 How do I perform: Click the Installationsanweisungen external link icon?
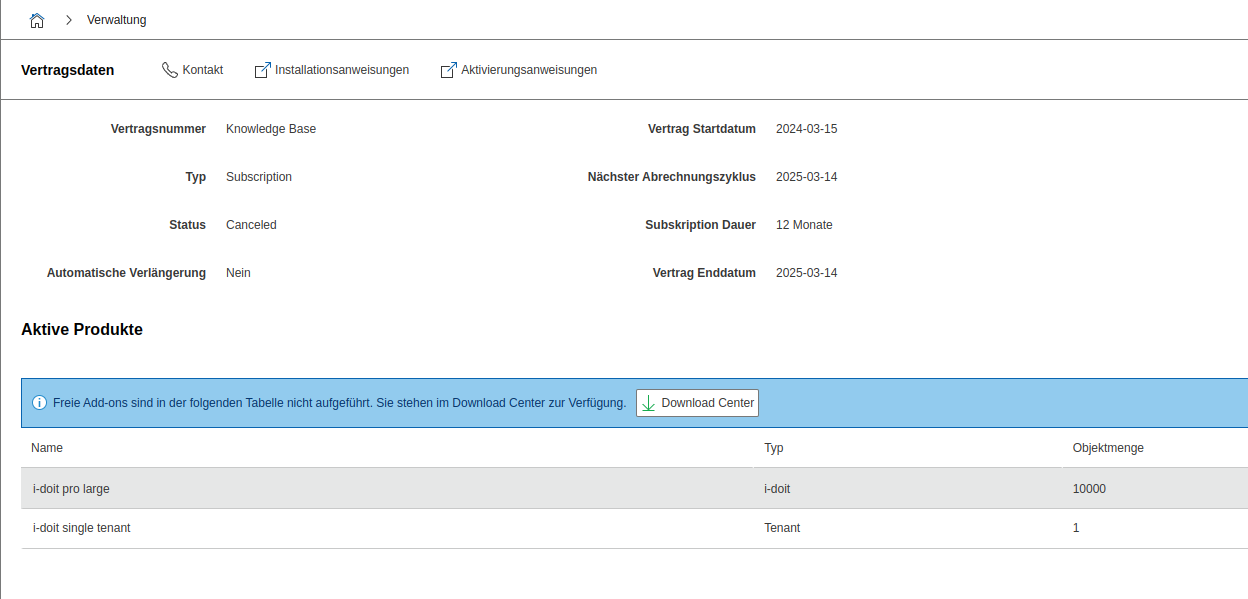pyautogui.click(x=263, y=70)
